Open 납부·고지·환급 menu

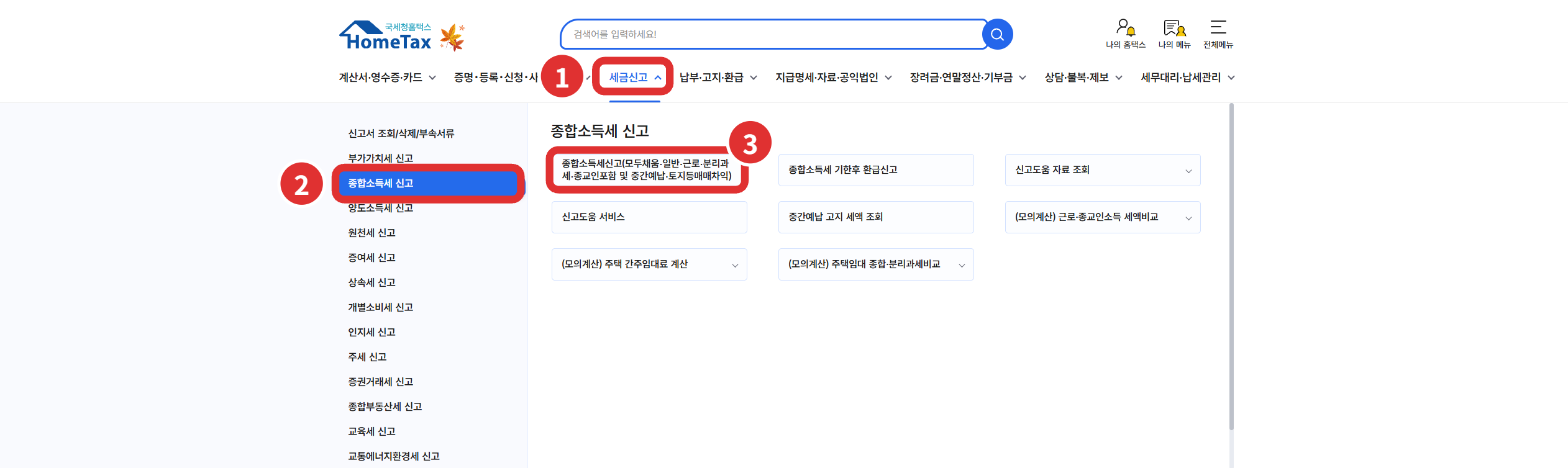(711, 78)
